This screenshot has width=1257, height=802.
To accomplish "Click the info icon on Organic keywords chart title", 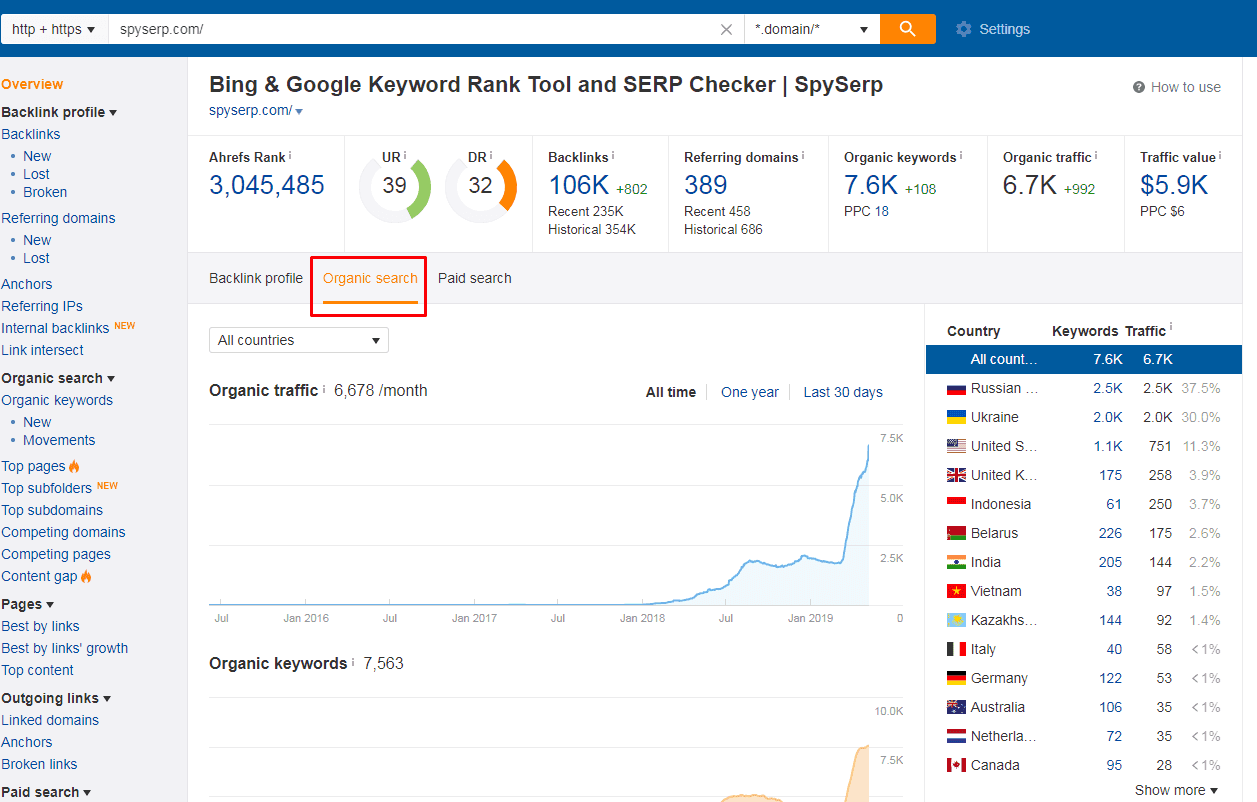I will click(353, 662).
